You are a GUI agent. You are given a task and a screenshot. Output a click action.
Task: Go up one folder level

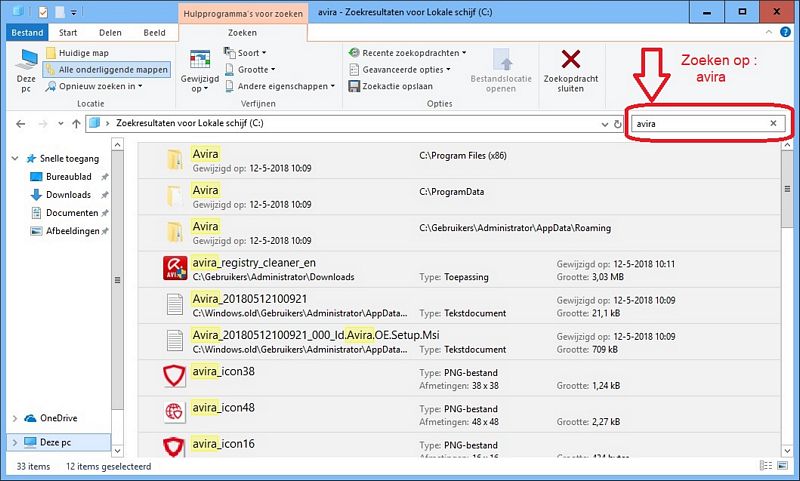[x=76, y=123]
